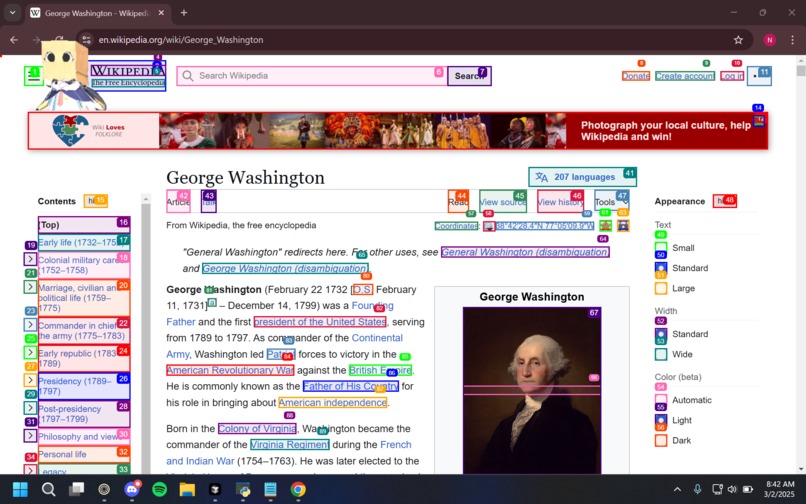Click the Wikipedia globe logo wordmark

(128, 76)
